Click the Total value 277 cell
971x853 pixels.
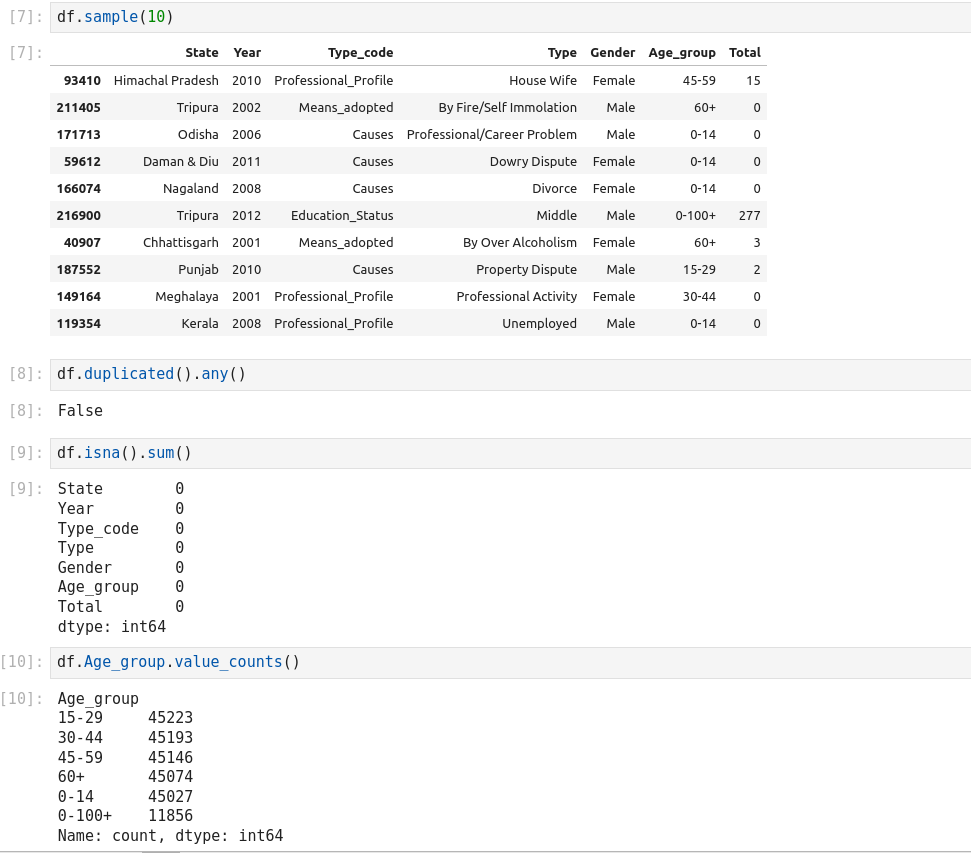click(749, 215)
